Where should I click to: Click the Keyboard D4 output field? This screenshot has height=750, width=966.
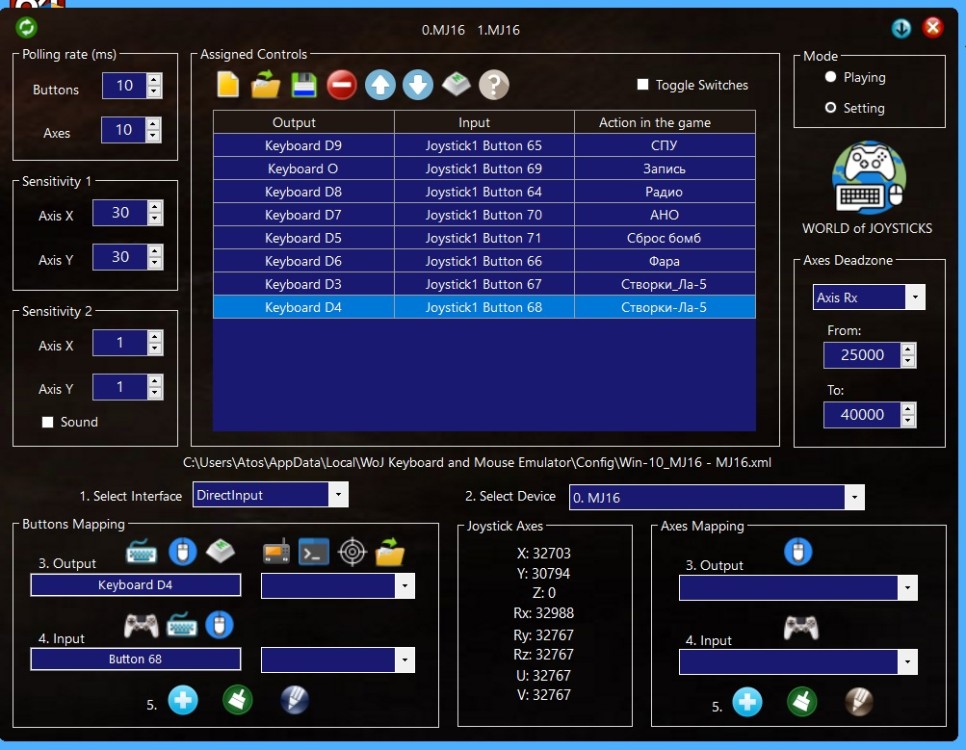pyautogui.click(x=136, y=585)
